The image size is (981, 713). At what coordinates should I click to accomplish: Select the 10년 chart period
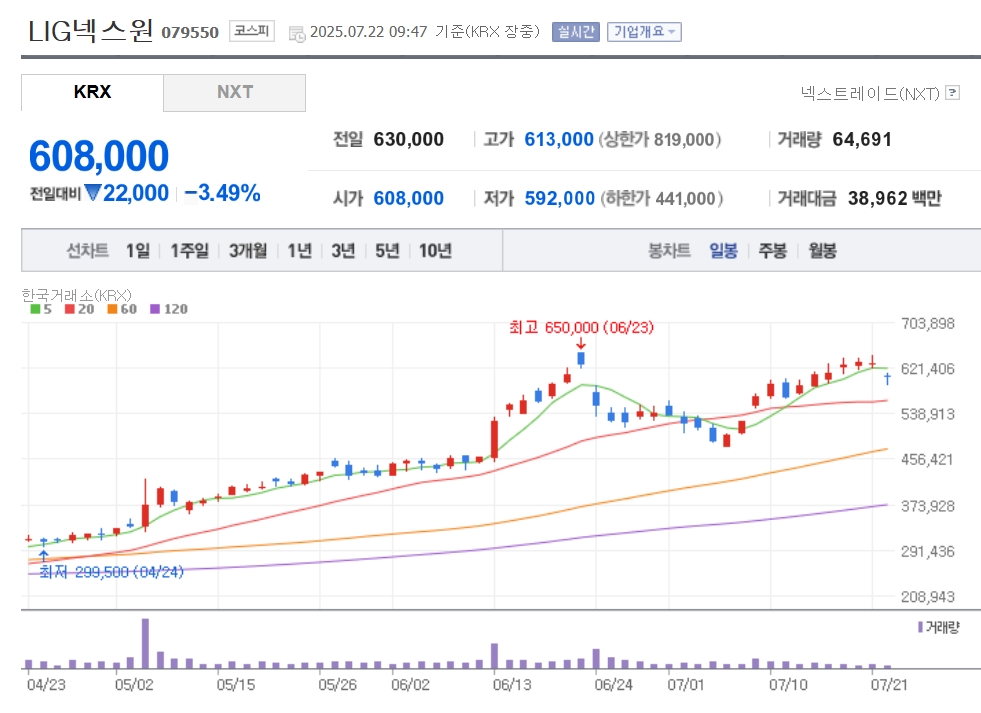[x=435, y=251]
